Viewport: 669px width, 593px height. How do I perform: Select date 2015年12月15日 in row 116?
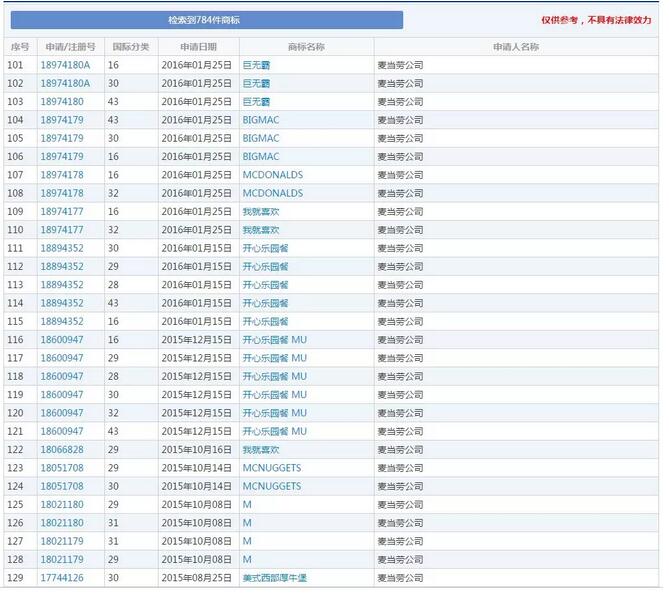[x=197, y=340]
